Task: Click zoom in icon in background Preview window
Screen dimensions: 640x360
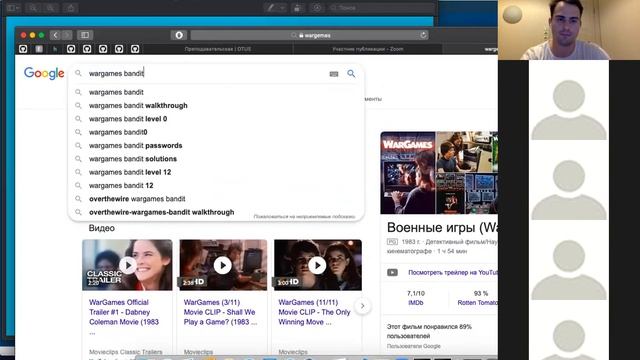Action: [x=51, y=7]
